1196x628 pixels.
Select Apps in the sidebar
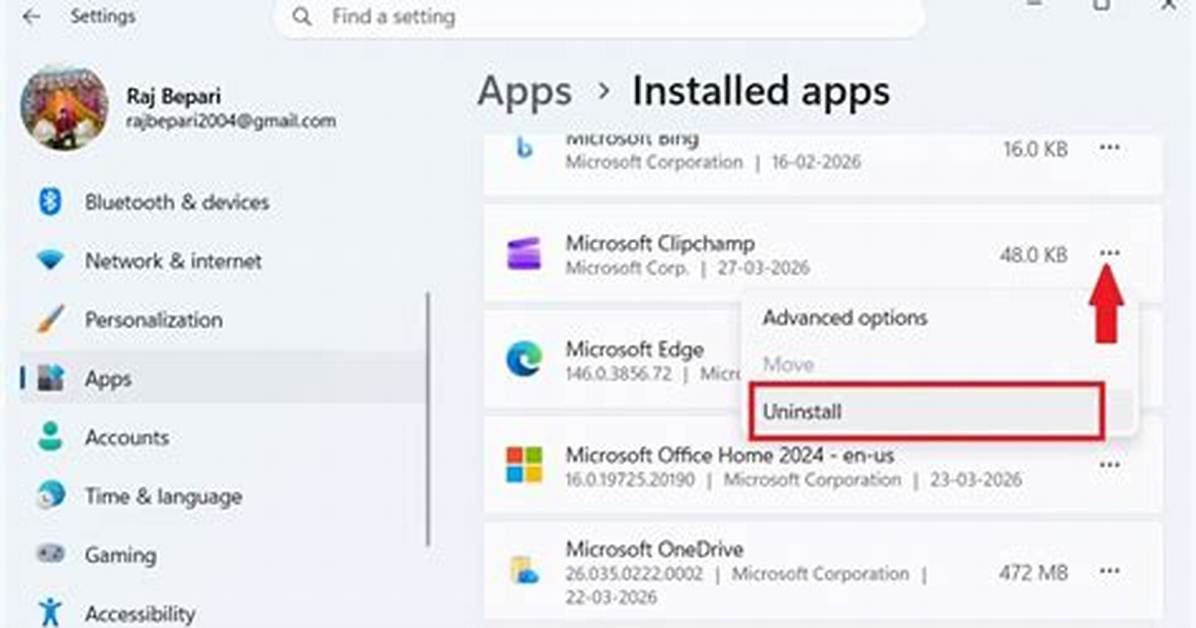(221, 378)
